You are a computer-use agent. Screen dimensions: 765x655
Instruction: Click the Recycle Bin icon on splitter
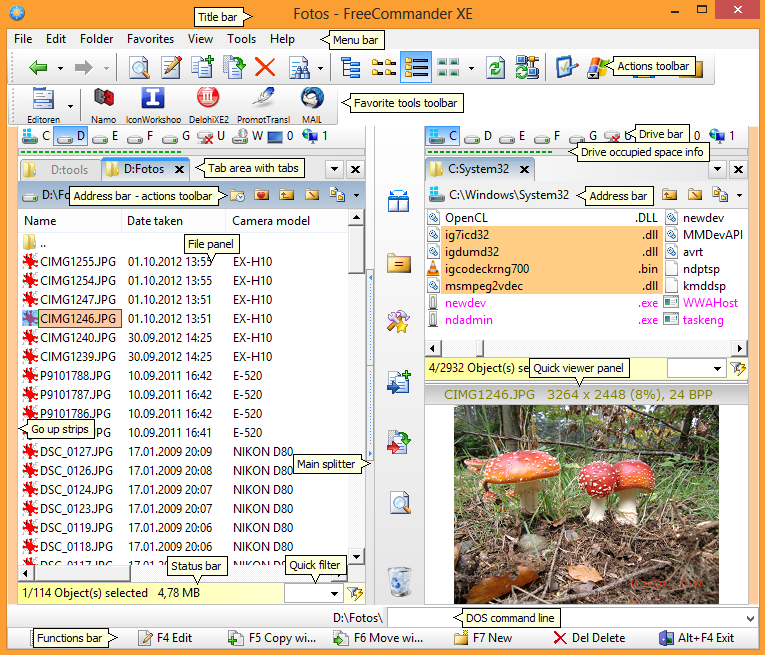coord(400,579)
